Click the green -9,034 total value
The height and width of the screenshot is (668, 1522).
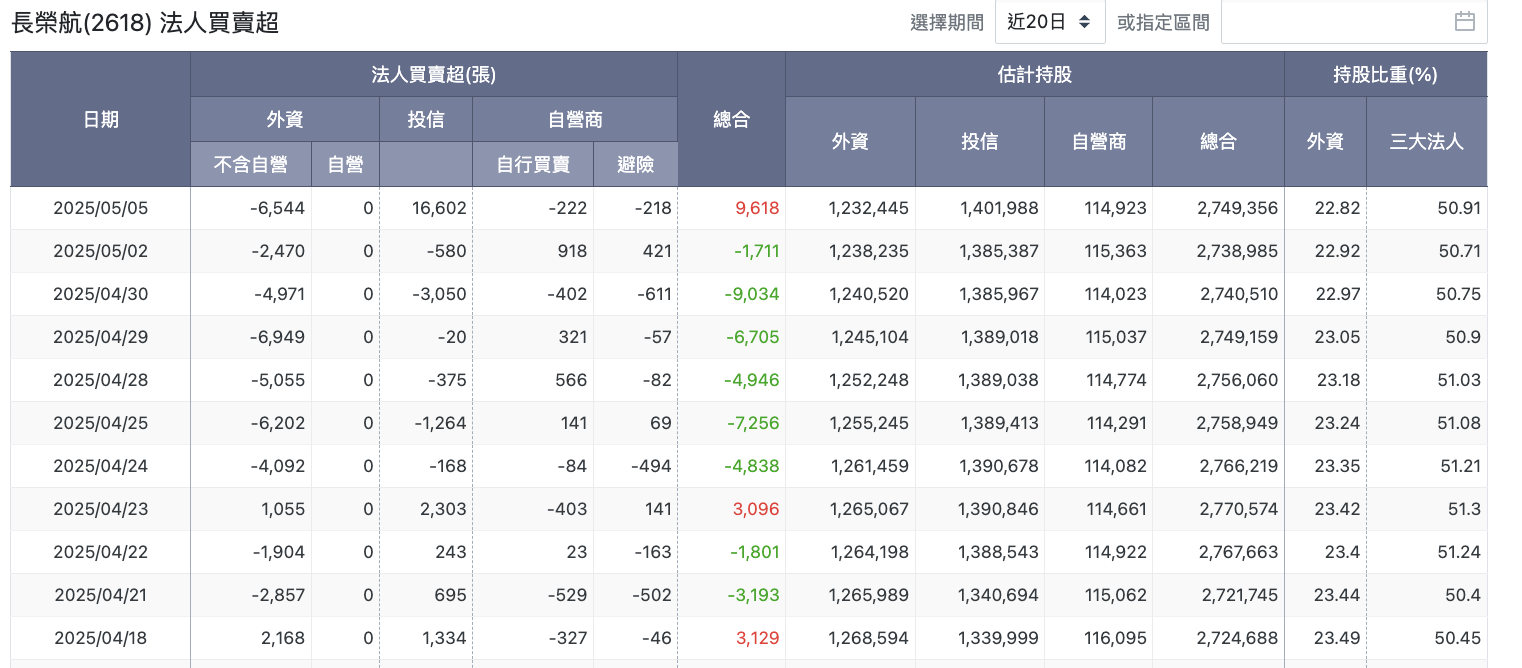pyautogui.click(x=752, y=294)
